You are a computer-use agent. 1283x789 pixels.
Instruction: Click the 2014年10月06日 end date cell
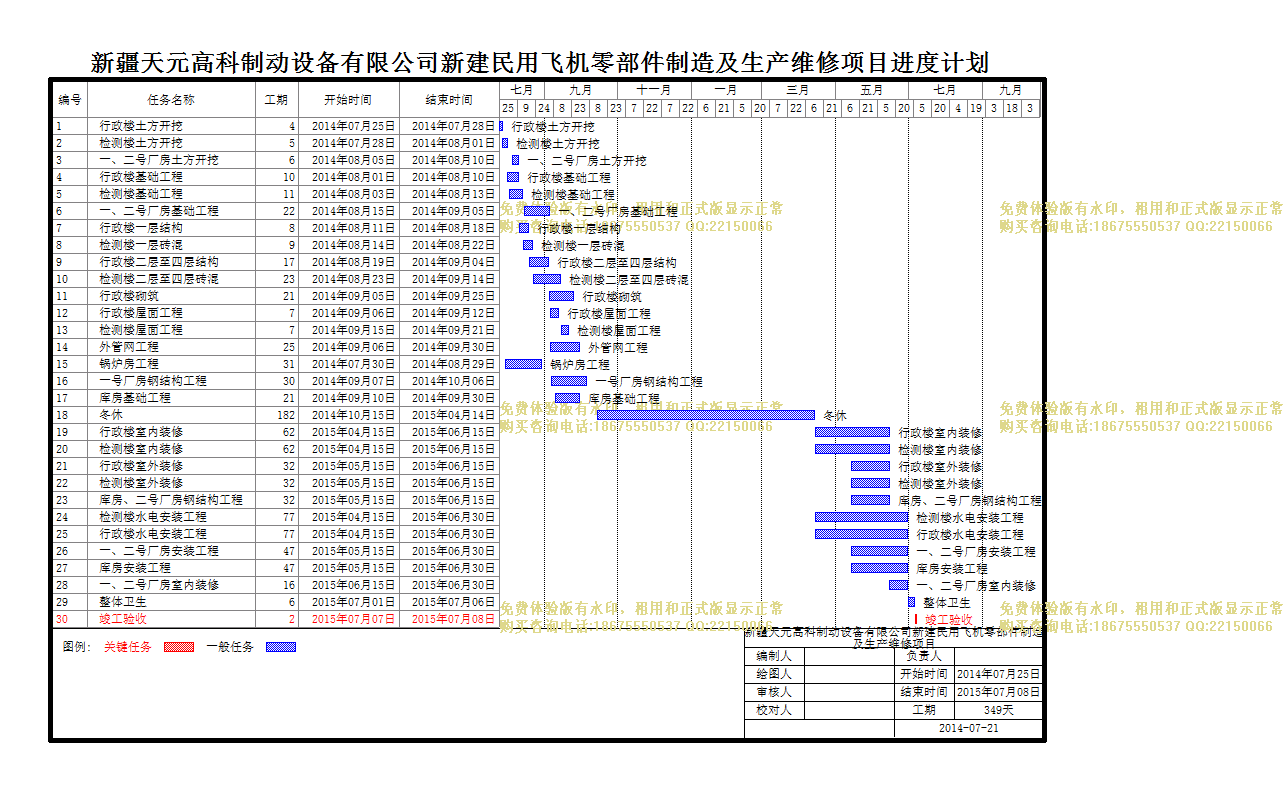(449, 381)
